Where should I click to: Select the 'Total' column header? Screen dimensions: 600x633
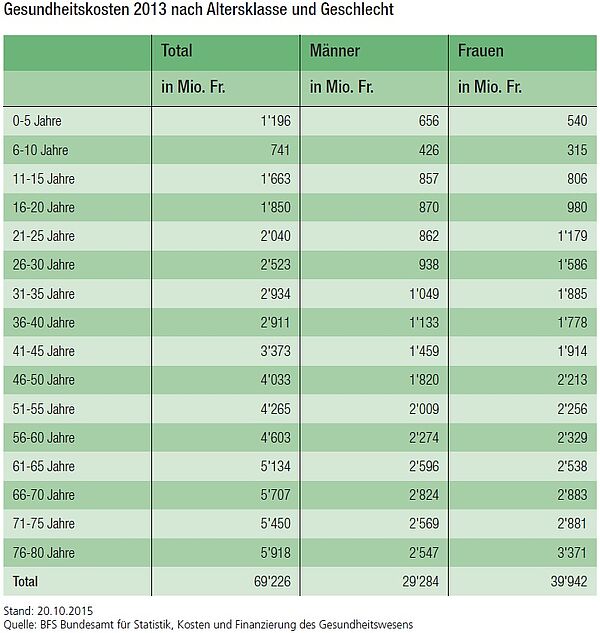(177, 50)
